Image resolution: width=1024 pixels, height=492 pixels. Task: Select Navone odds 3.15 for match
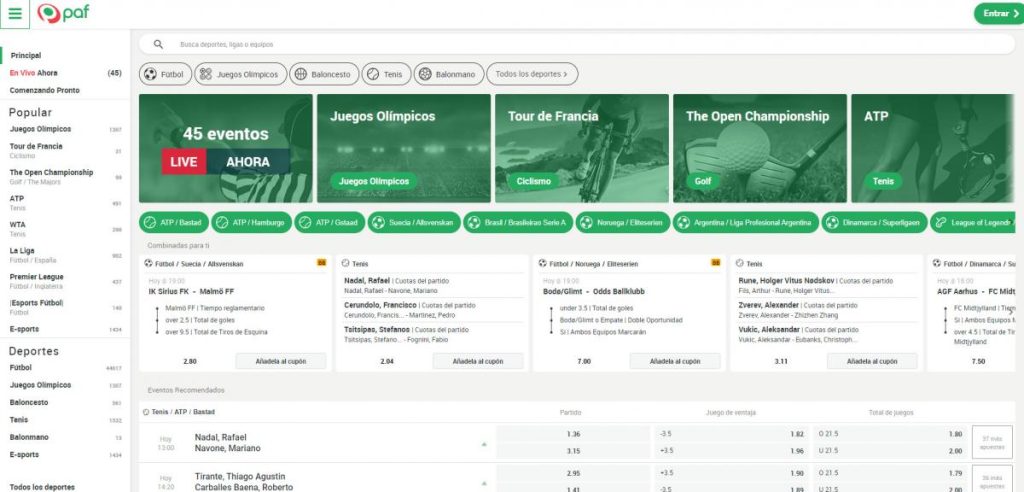tap(573, 451)
